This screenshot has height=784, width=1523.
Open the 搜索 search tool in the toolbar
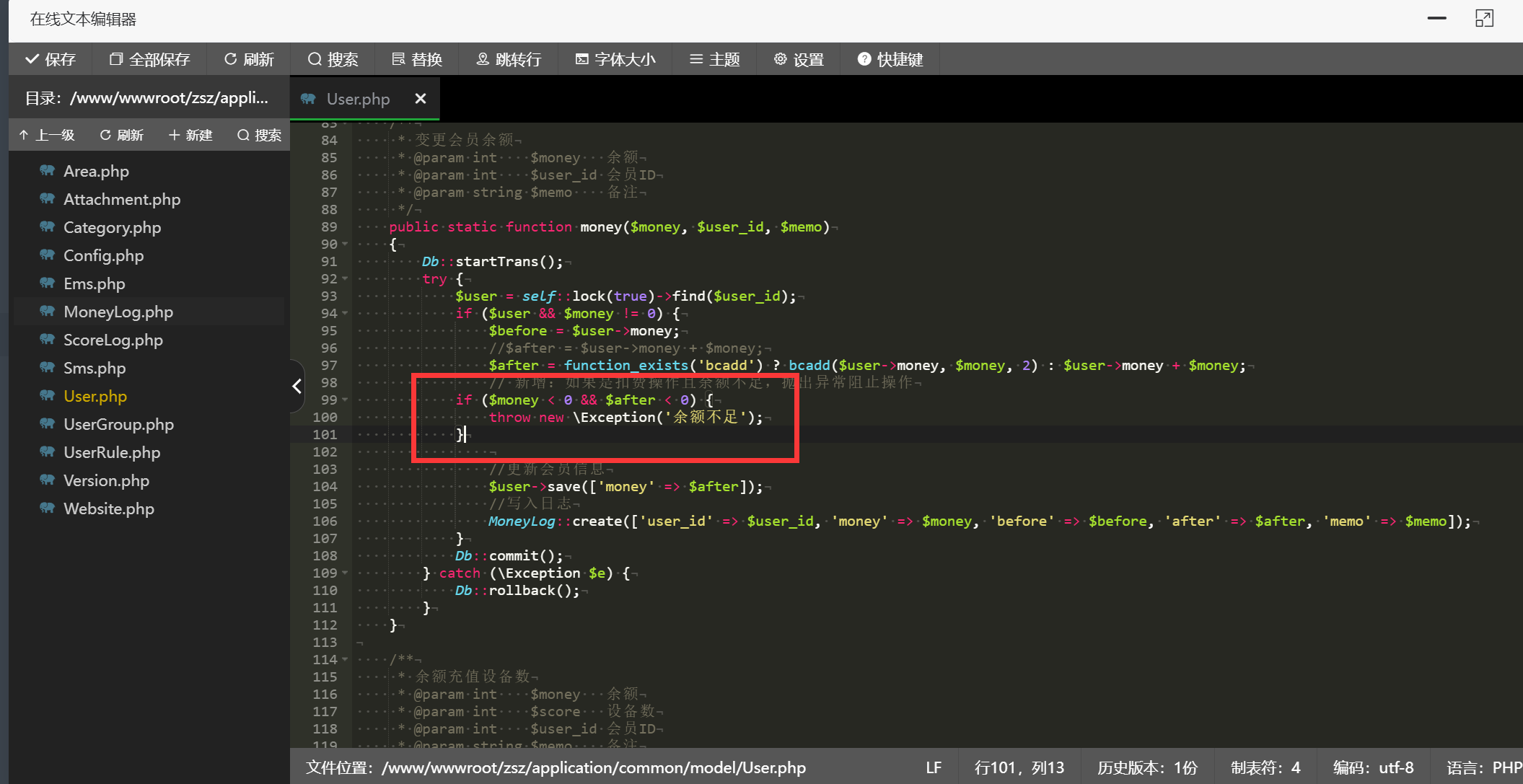(x=333, y=59)
